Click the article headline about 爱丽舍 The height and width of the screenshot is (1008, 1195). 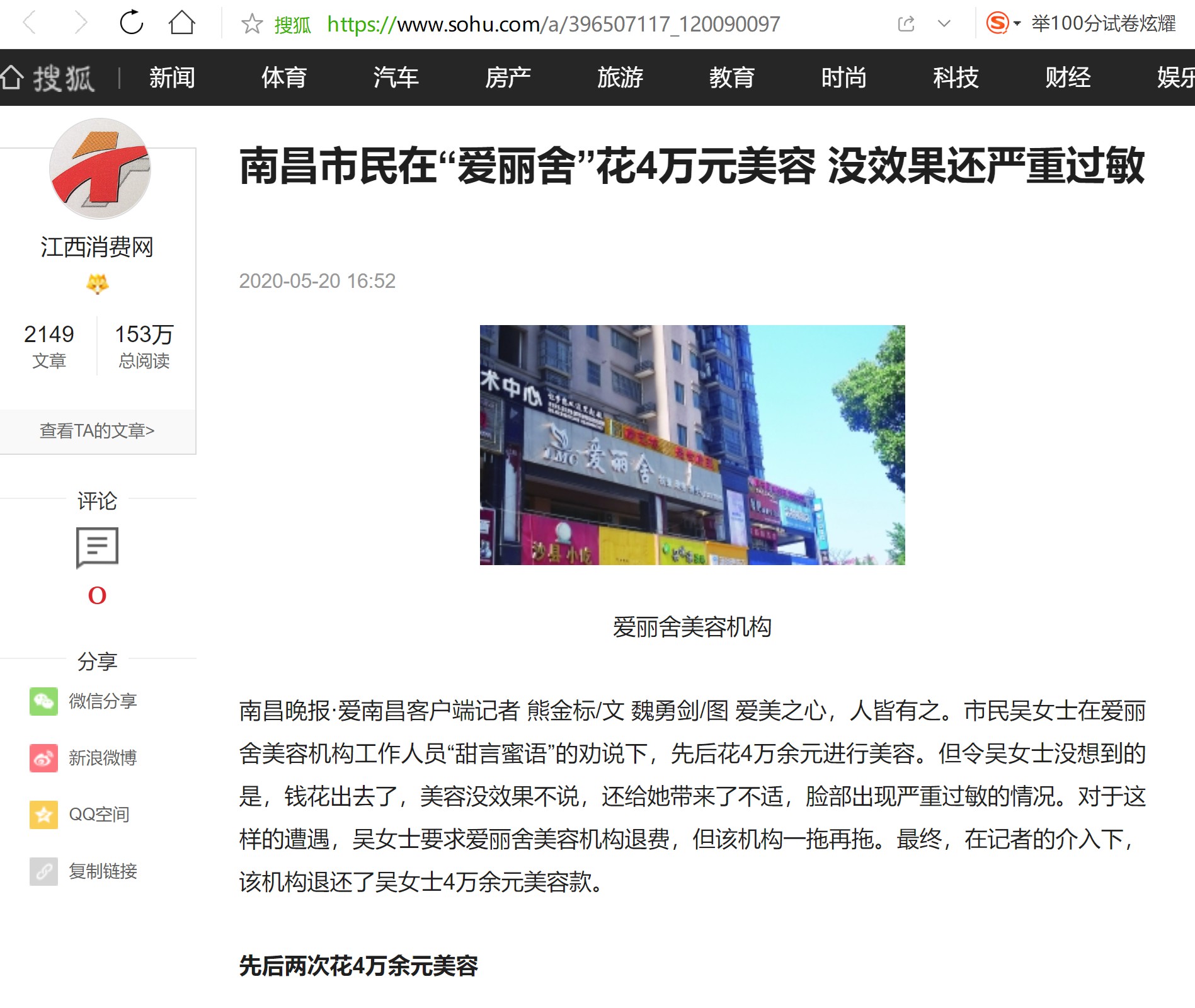point(692,166)
